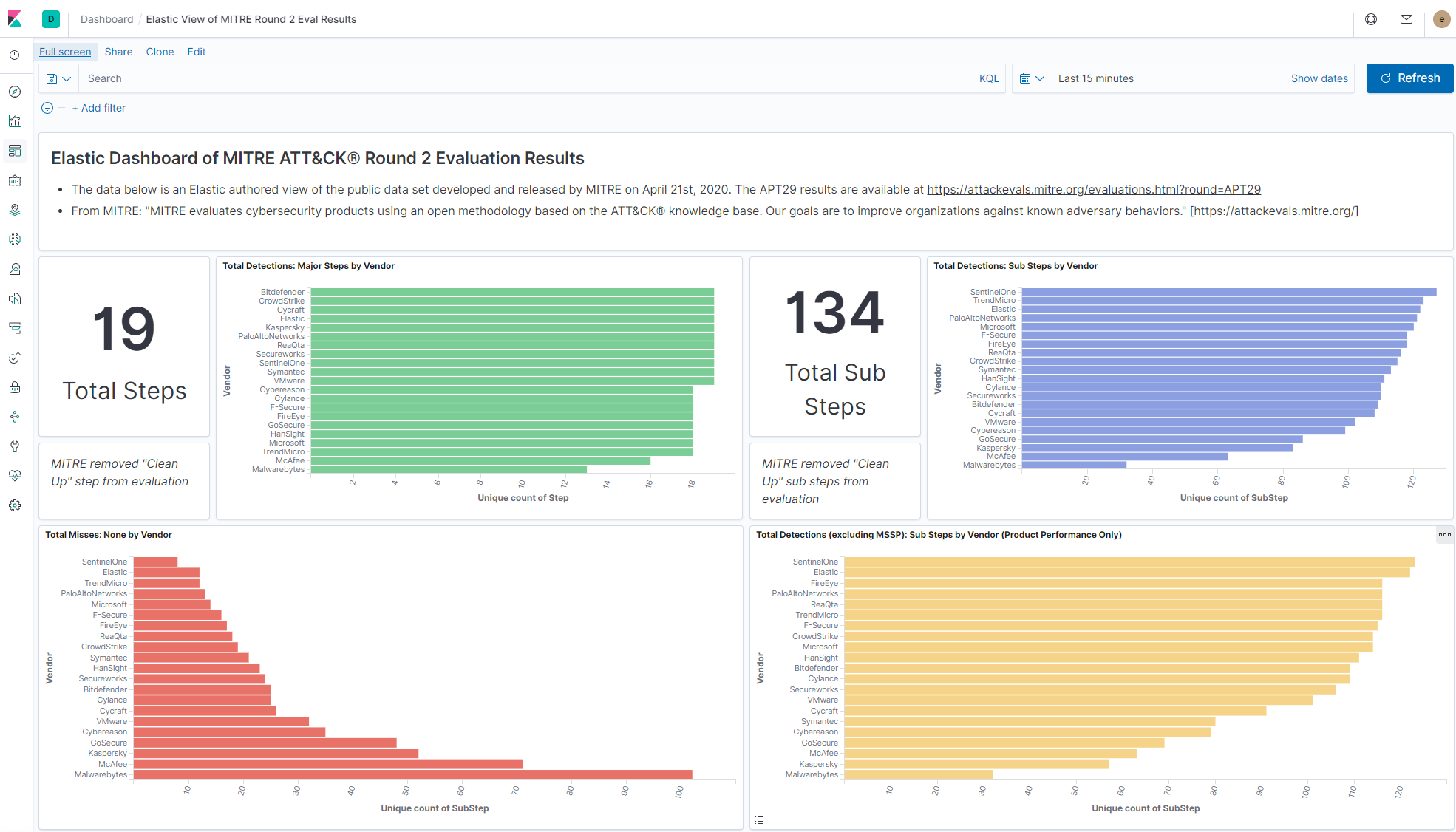
Task: Click Full screen in the dashboard menu
Action: pos(65,52)
